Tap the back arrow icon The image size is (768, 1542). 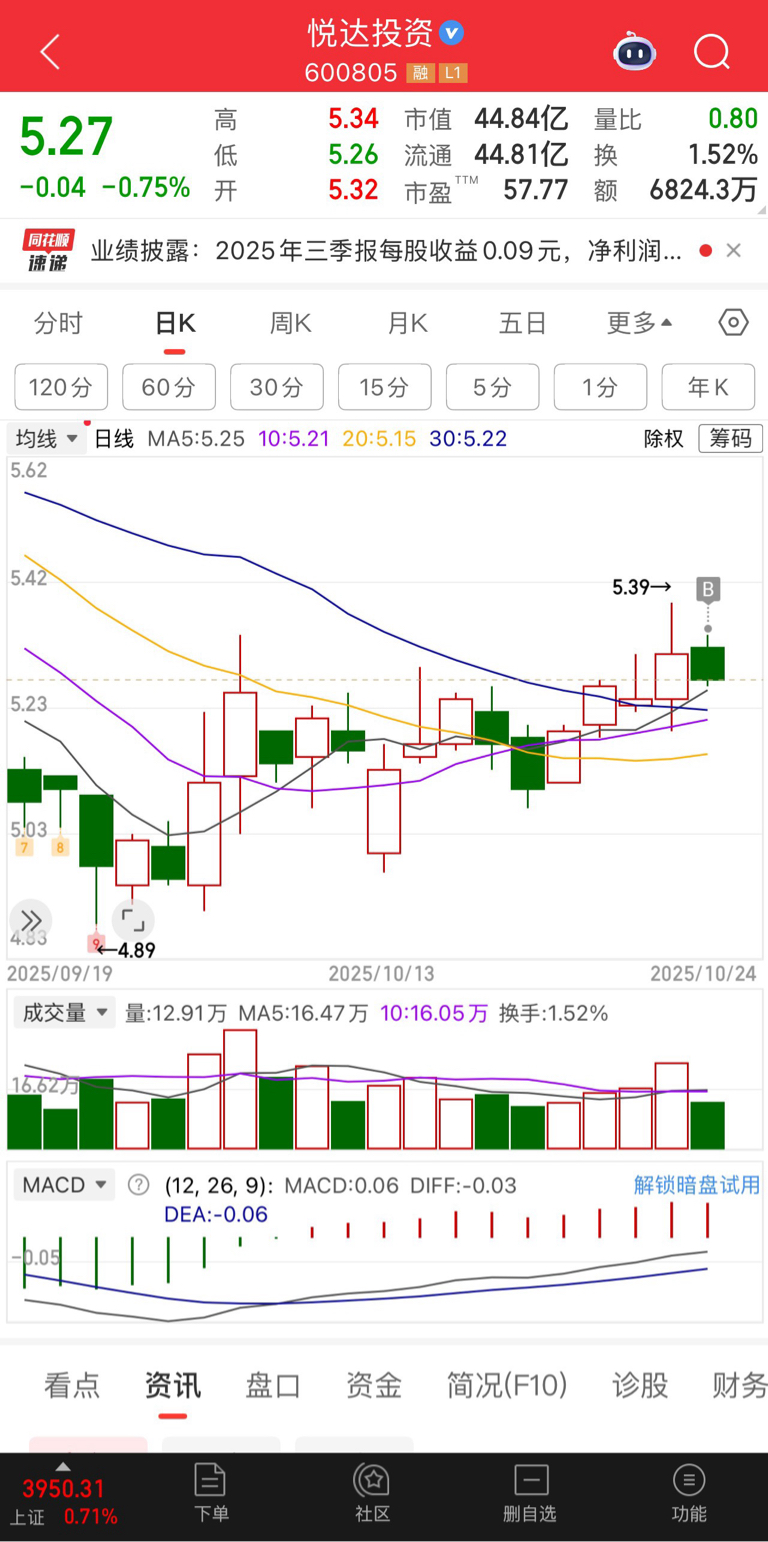coord(50,51)
